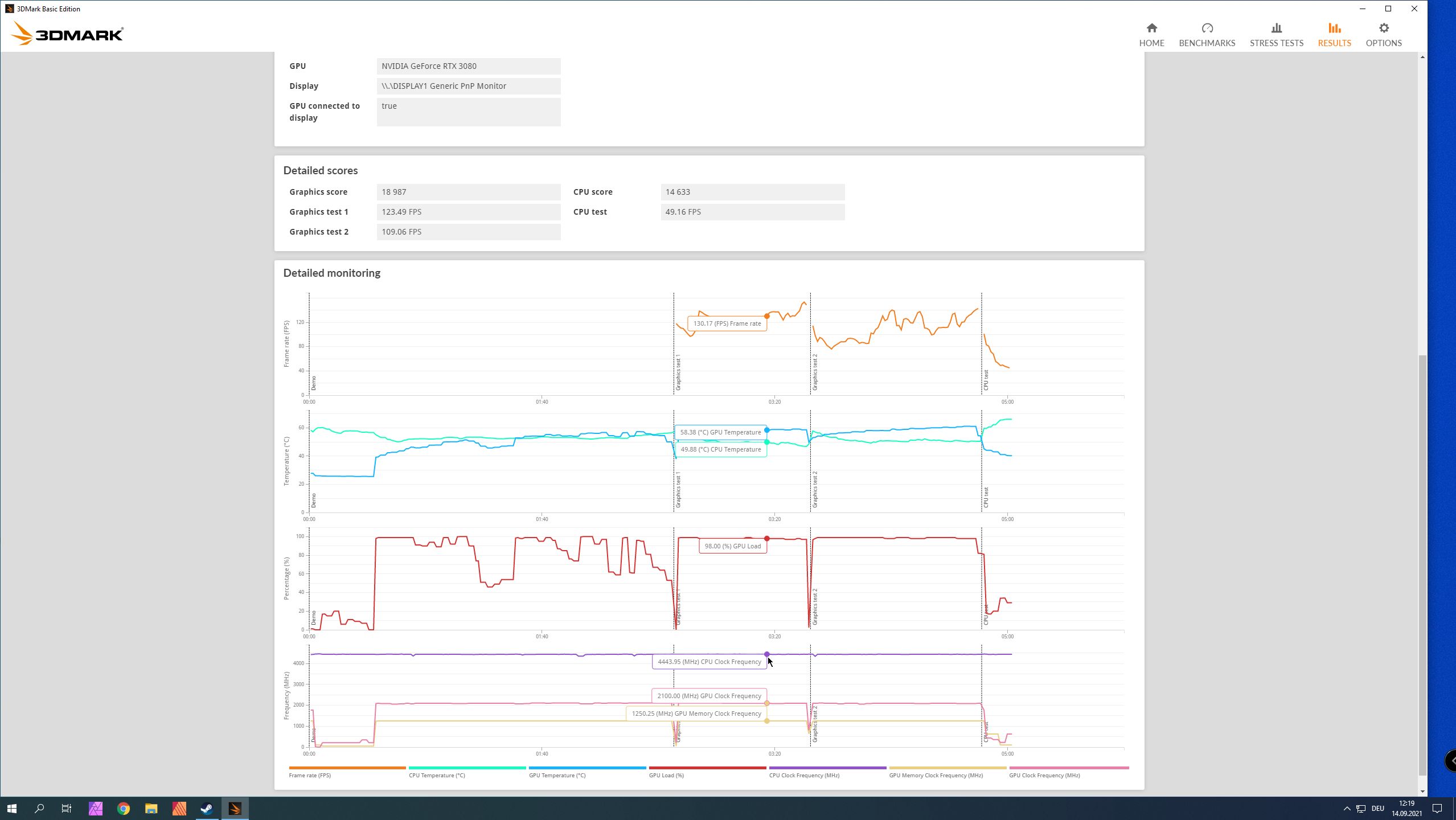
Task: Switch to the RESULTS tab
Action: [x=1334, y=35]
